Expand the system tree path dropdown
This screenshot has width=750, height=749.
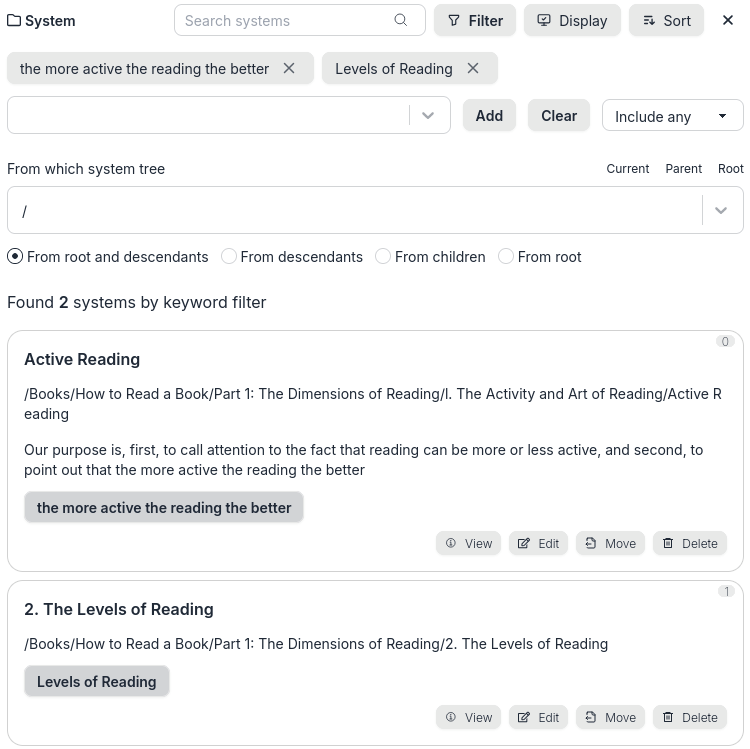[x=721, y=211]
